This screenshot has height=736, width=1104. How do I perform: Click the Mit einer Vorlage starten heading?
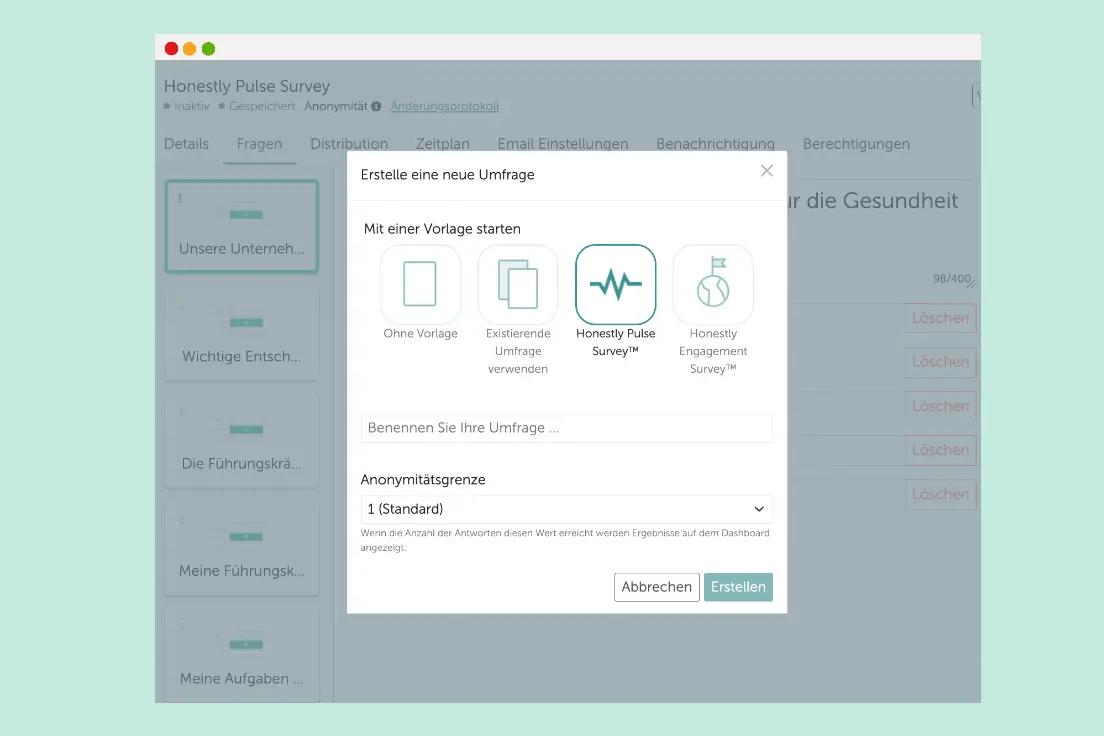[x=442, y=229]
